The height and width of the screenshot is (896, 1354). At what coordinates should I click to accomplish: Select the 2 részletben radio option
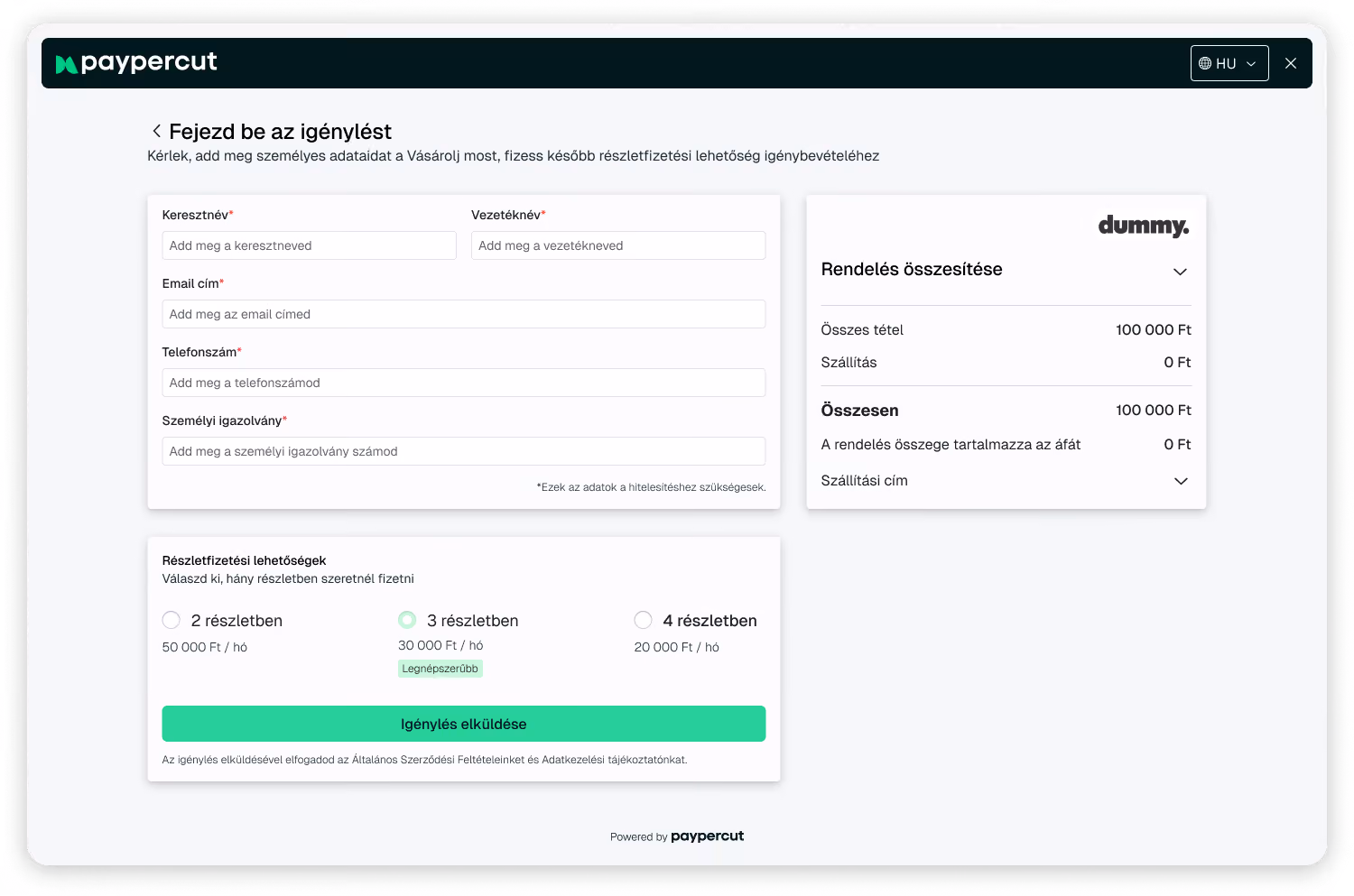coord(172,620)
